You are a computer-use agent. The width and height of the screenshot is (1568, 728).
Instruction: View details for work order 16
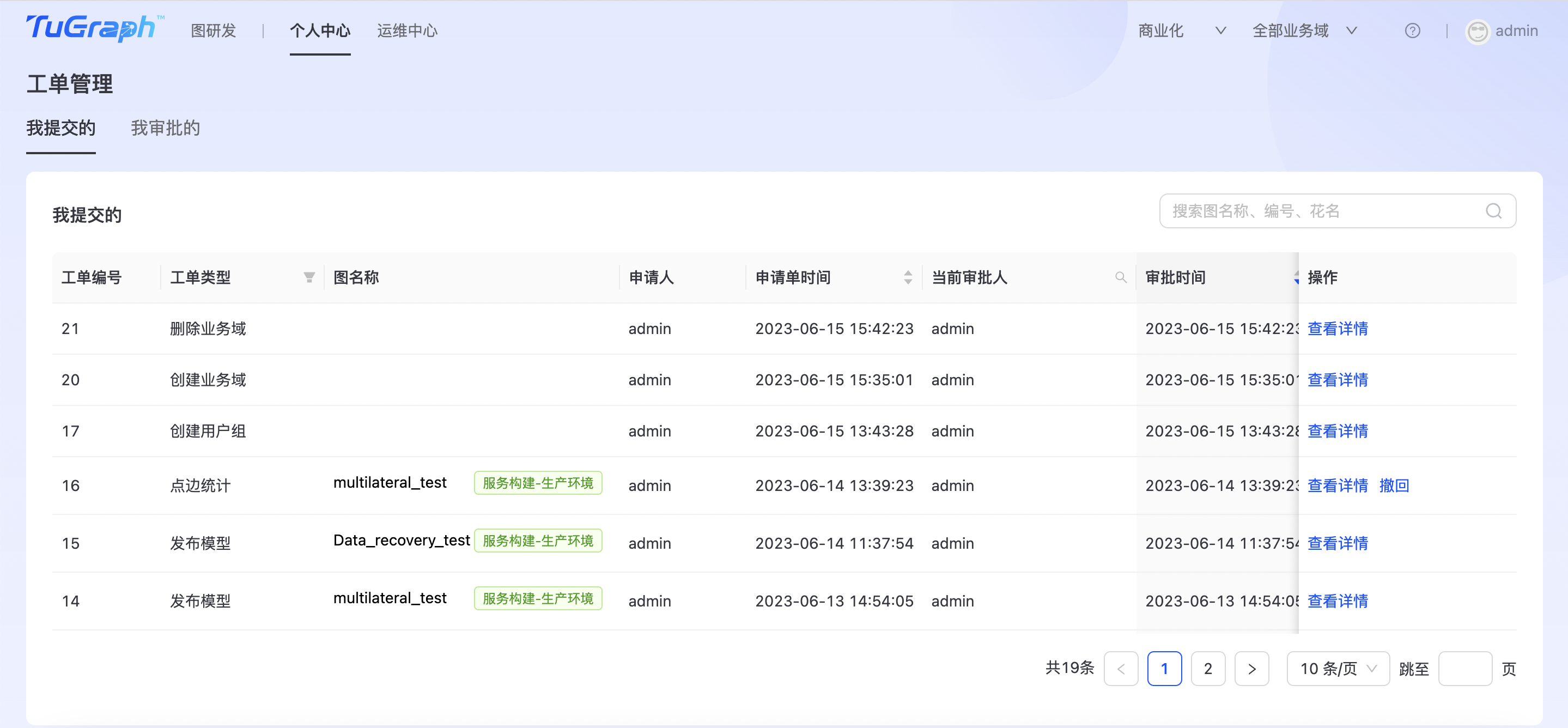1338,486
